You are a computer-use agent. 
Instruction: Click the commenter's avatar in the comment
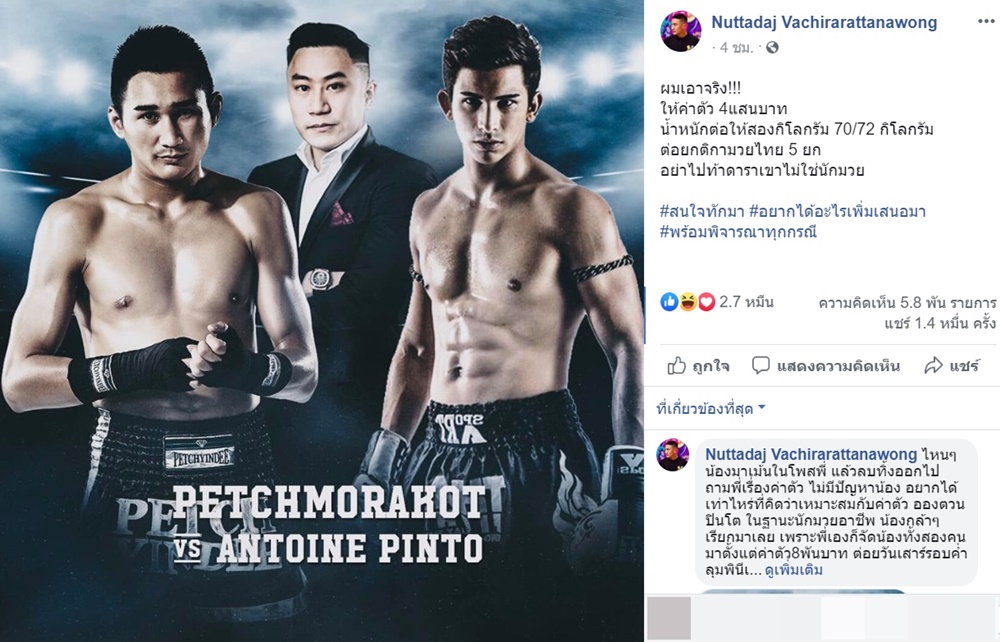click(673, 455)
